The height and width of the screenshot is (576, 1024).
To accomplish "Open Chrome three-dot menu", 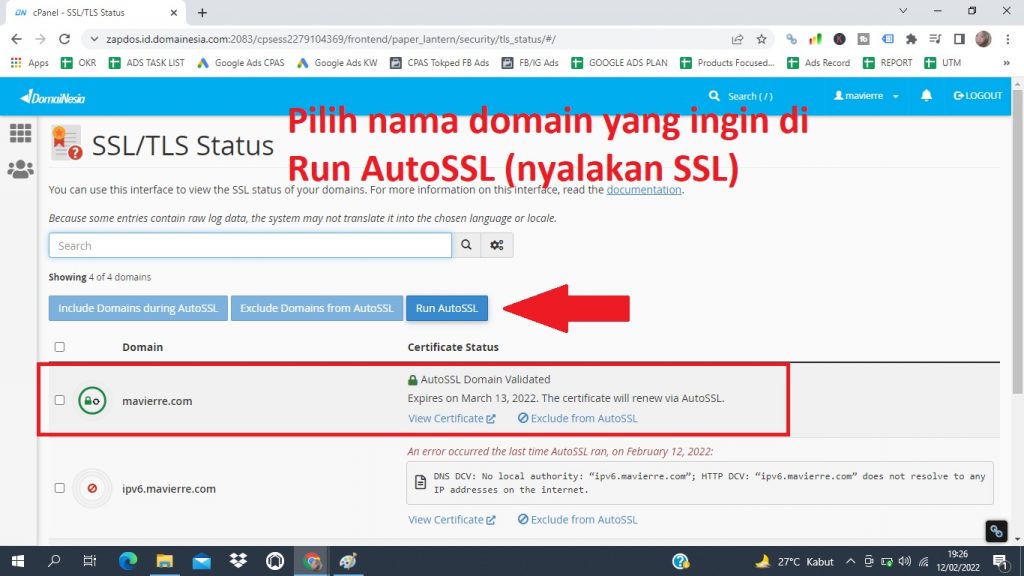I will [x=1007, y=39].
